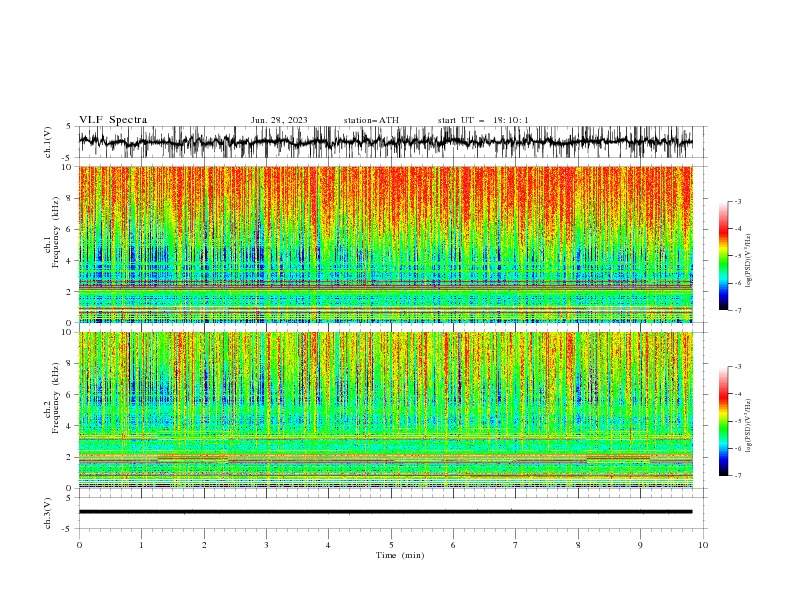The image size is (792, 612).
Task: Click time axis tick label '7'
Action: [x=516, y=545]
